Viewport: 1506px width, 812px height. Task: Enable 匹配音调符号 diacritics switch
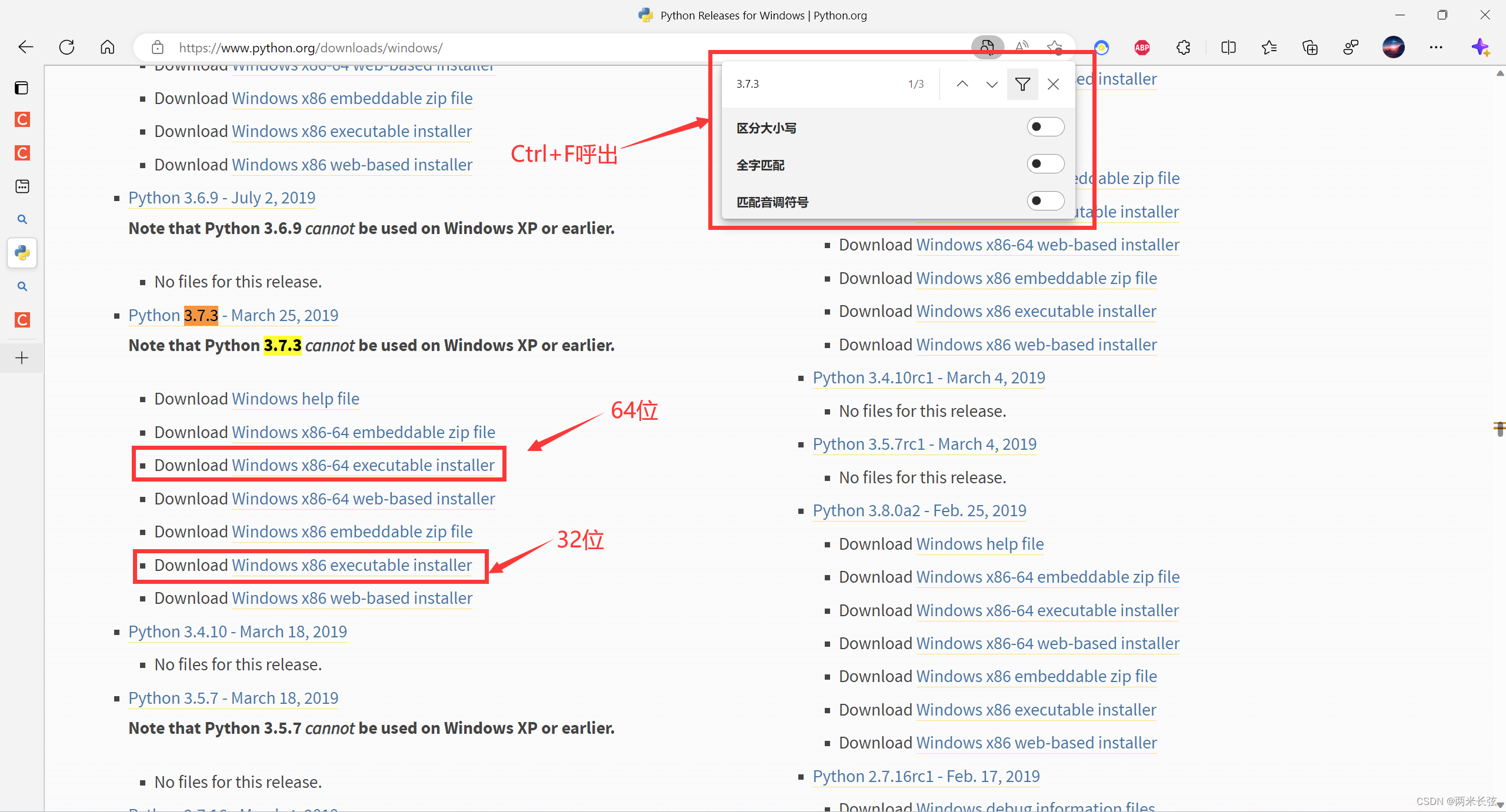pos(1045,201)
